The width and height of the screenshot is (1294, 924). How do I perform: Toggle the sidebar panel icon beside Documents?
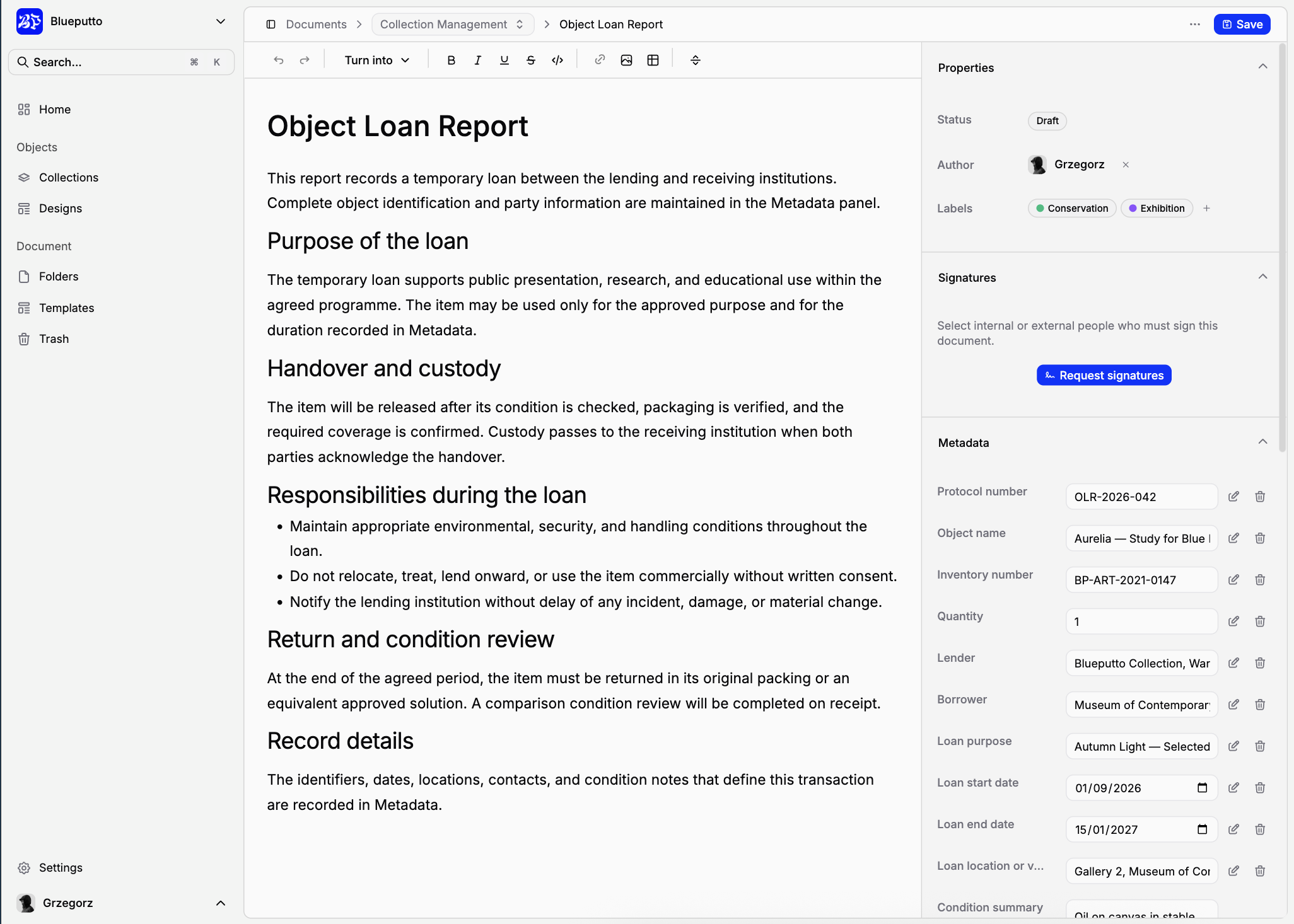tap(271, 25)
